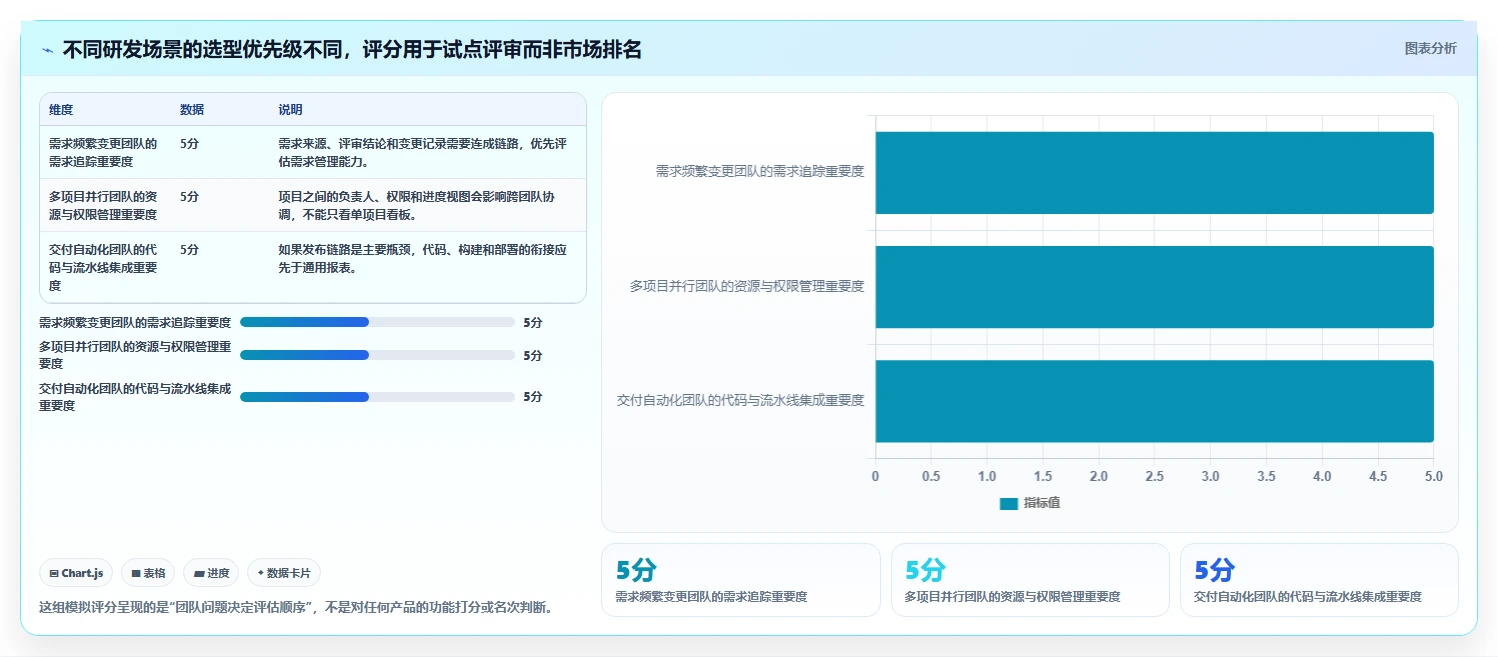Open data card 多项目并行团队的资源与权限管理重要度

pos(1030,580)
